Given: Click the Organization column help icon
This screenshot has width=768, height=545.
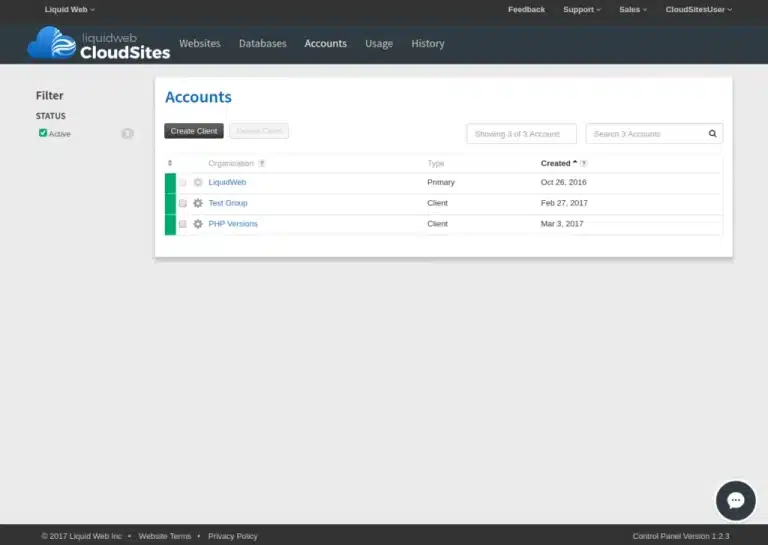Looking at the screenshot, I should coord(262,164).
